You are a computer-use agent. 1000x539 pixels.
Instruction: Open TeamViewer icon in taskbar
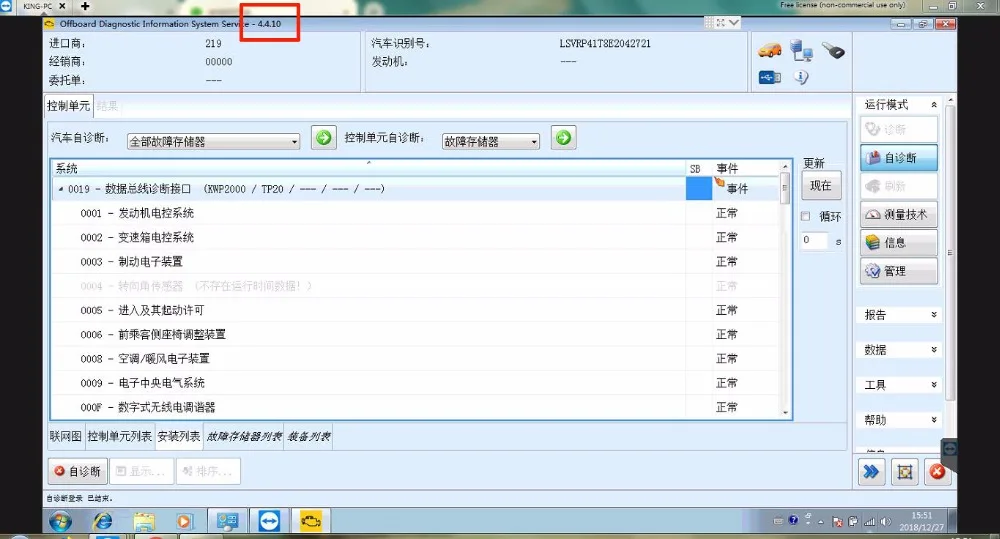[x=269, y=522]
